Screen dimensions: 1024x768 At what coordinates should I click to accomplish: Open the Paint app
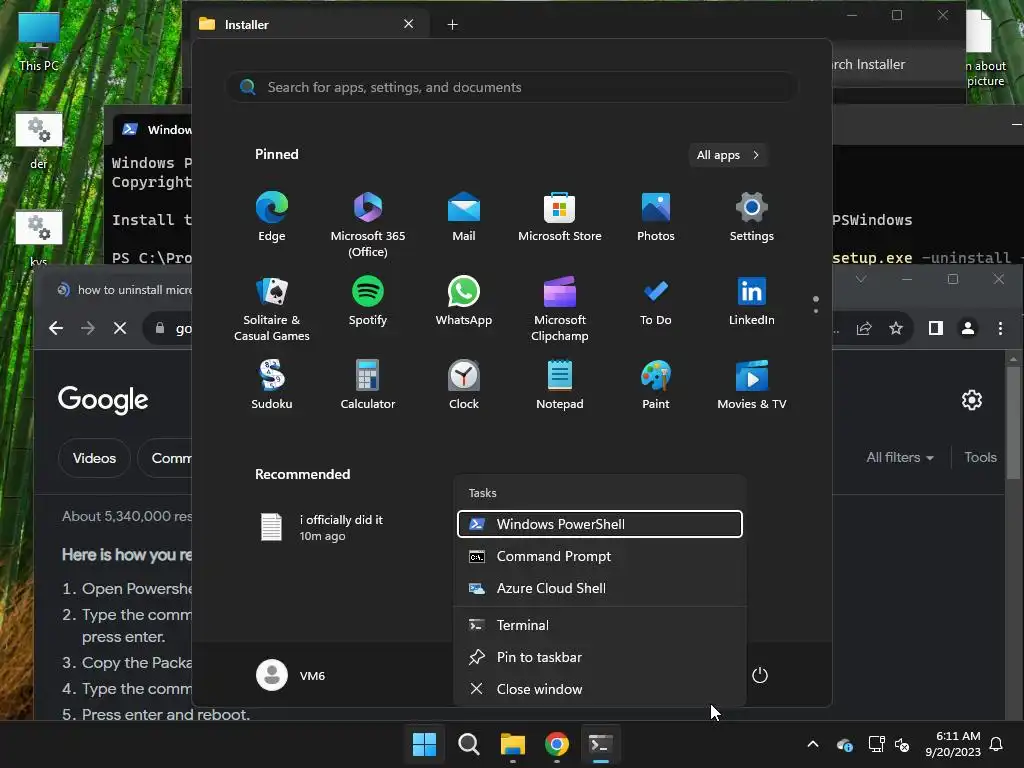pos(656,385)
